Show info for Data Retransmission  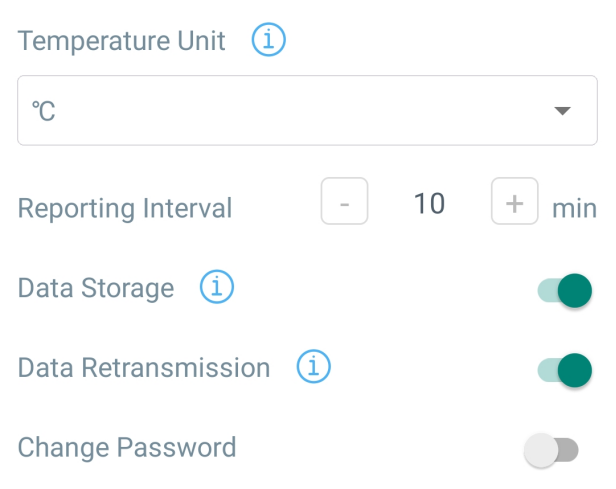(314, 367)
